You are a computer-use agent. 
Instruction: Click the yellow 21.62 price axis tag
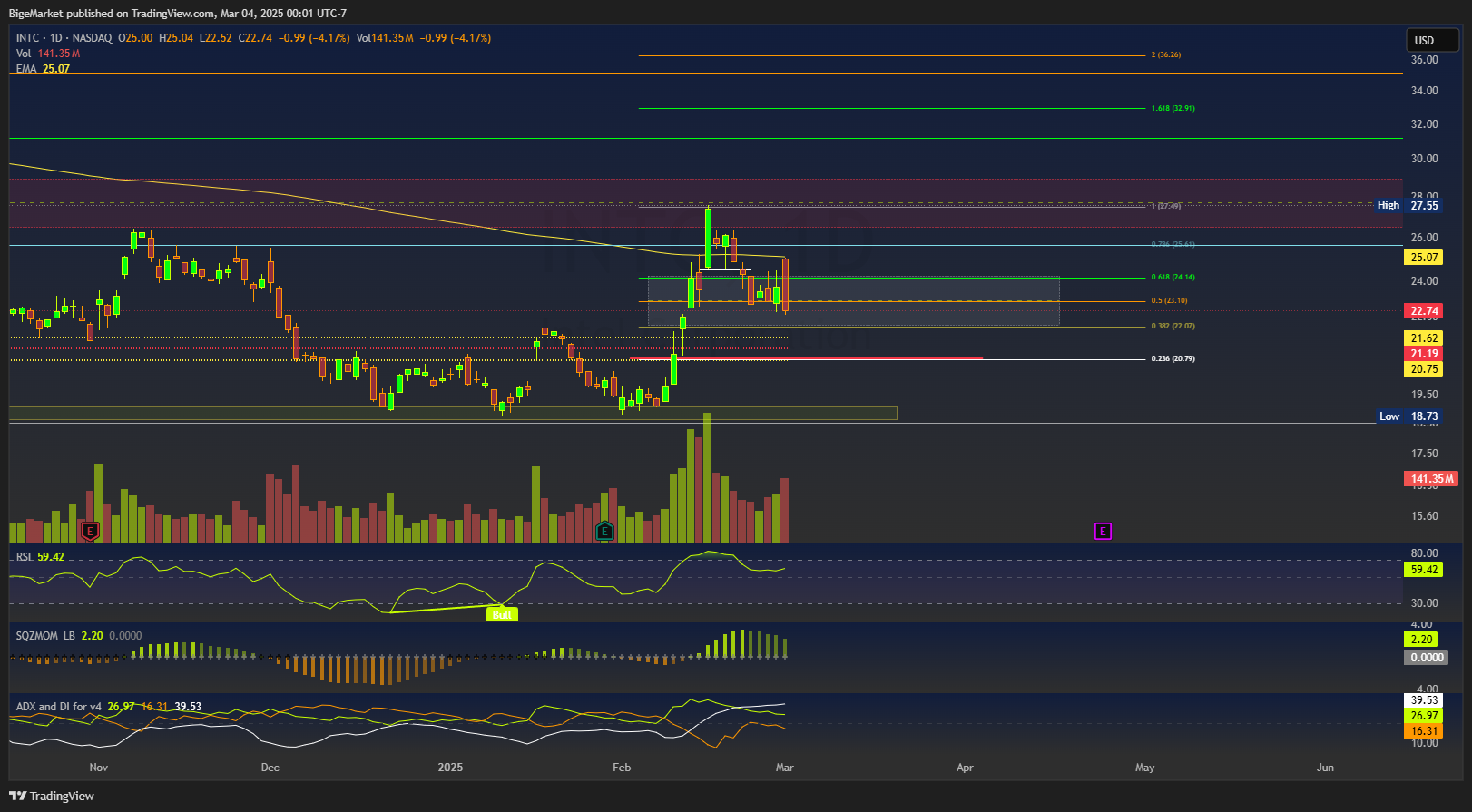[x=1424, y=338]
